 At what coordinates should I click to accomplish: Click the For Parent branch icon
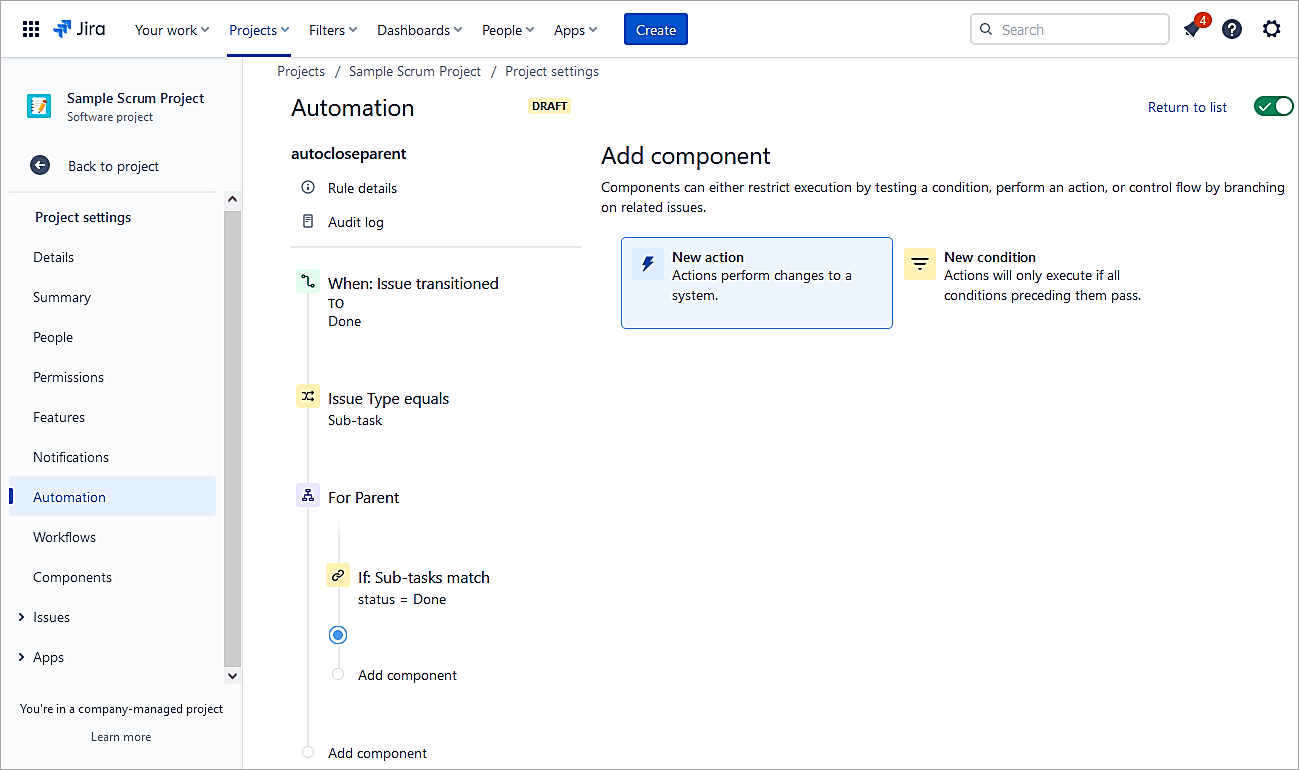(x=308, y=496)
